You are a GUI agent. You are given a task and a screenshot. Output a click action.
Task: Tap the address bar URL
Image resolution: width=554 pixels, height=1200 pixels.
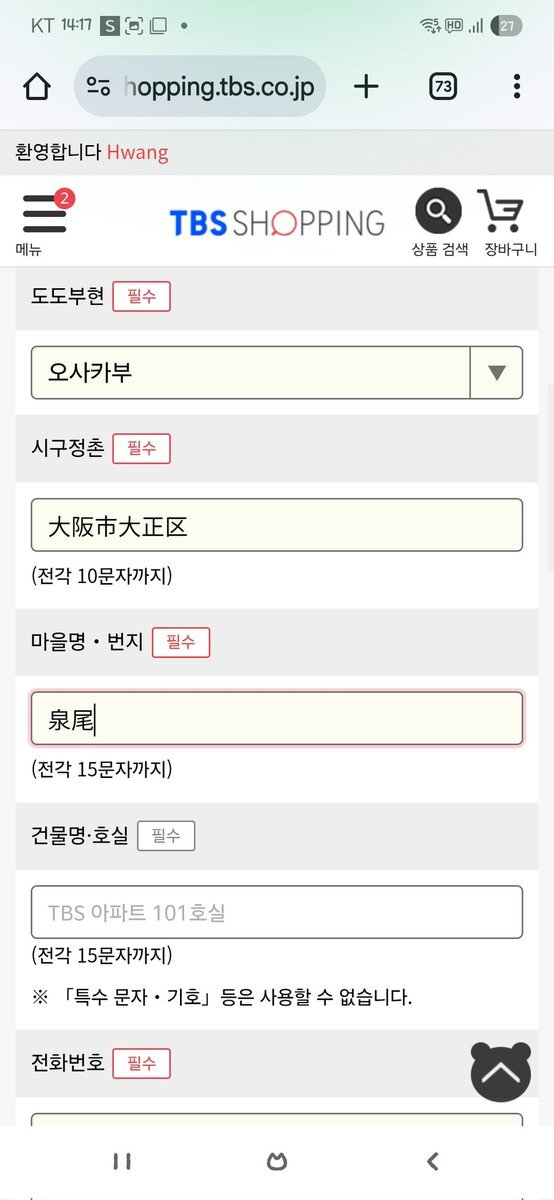click(x=219, y=87)
